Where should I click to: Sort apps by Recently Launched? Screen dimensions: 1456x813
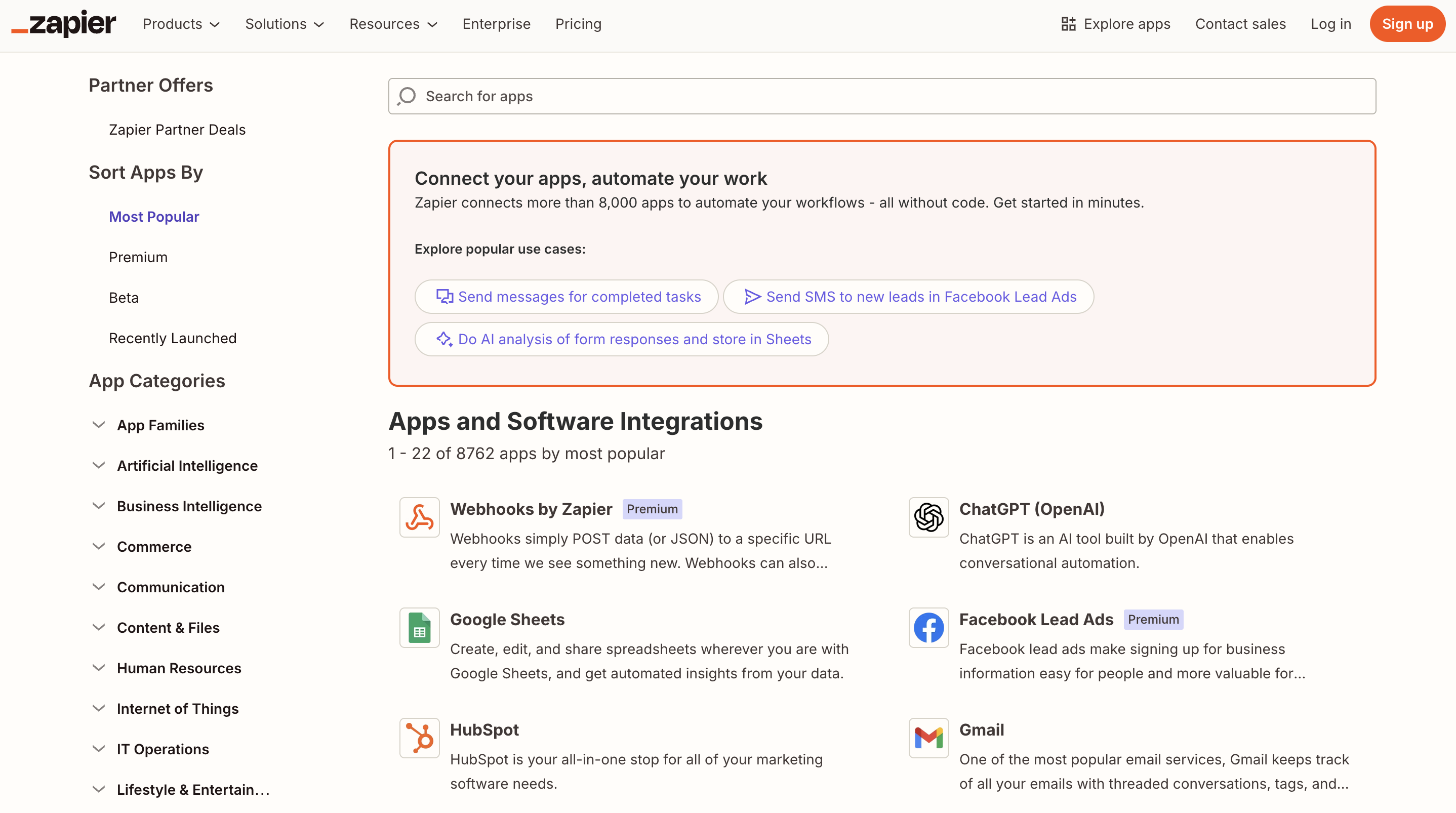click(x=173, y=338)
